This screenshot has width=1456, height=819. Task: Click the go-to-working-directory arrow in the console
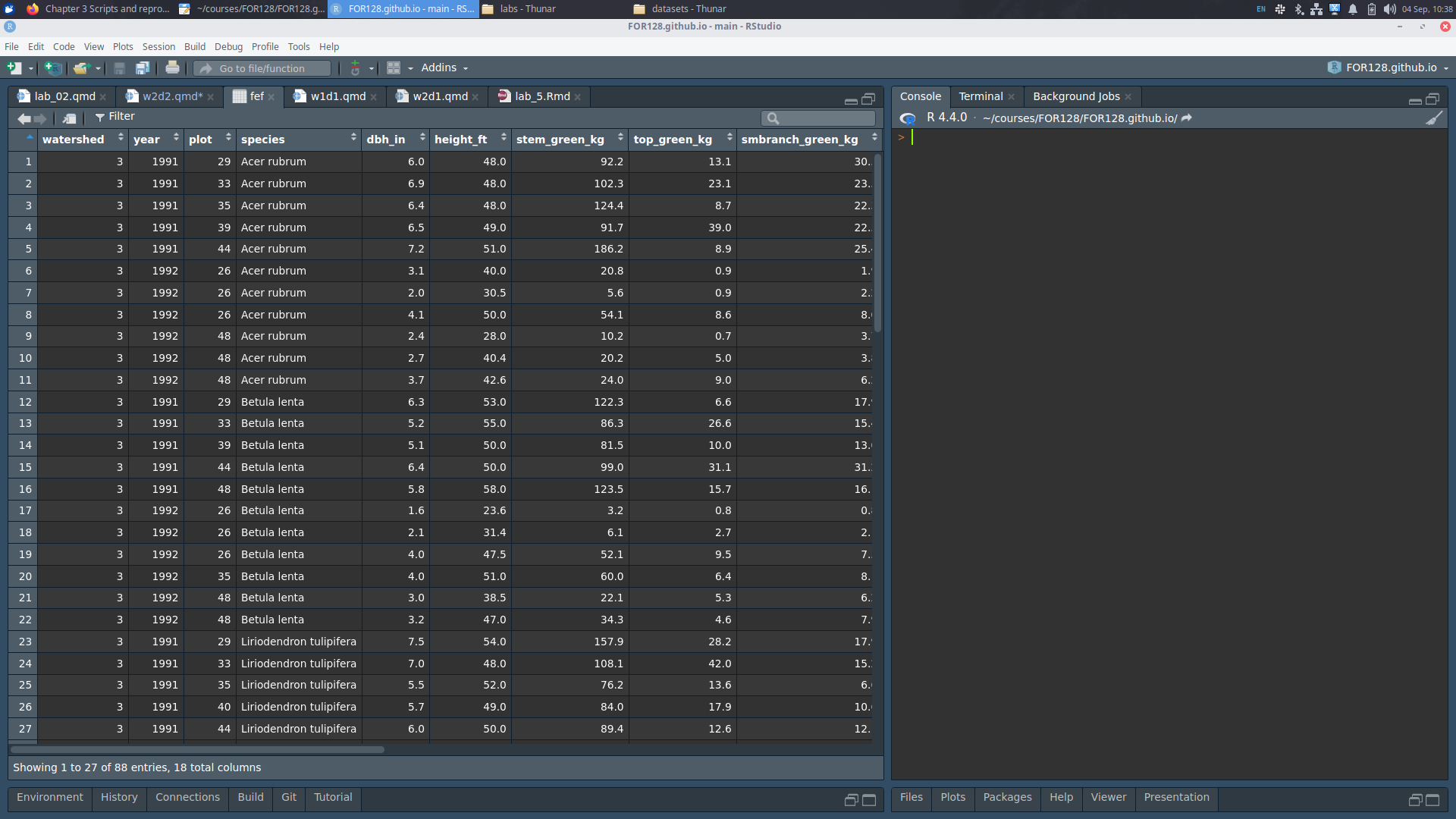1187,118
